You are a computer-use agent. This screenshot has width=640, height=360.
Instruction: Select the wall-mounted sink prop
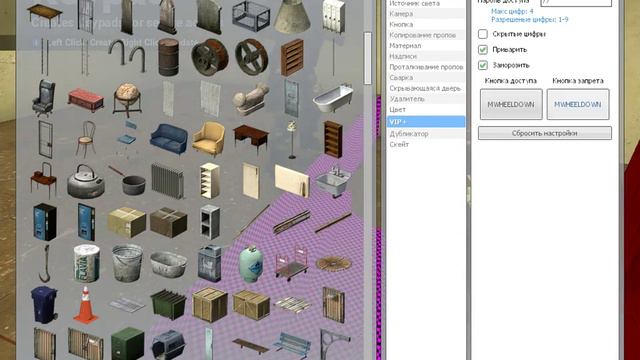pyautogui.click(x=333, y=181)
